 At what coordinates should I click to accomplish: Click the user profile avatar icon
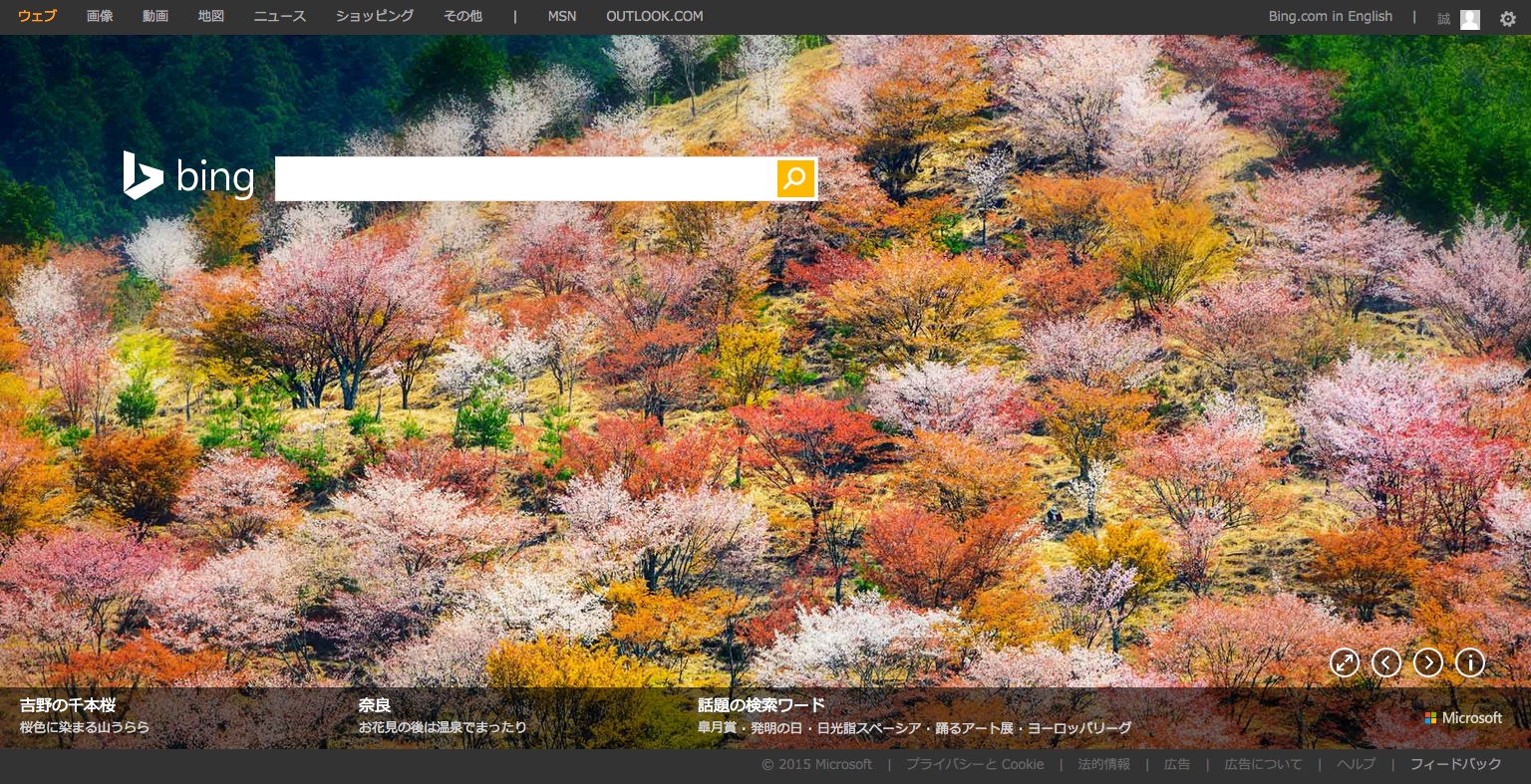click(x=1470, y=19)
